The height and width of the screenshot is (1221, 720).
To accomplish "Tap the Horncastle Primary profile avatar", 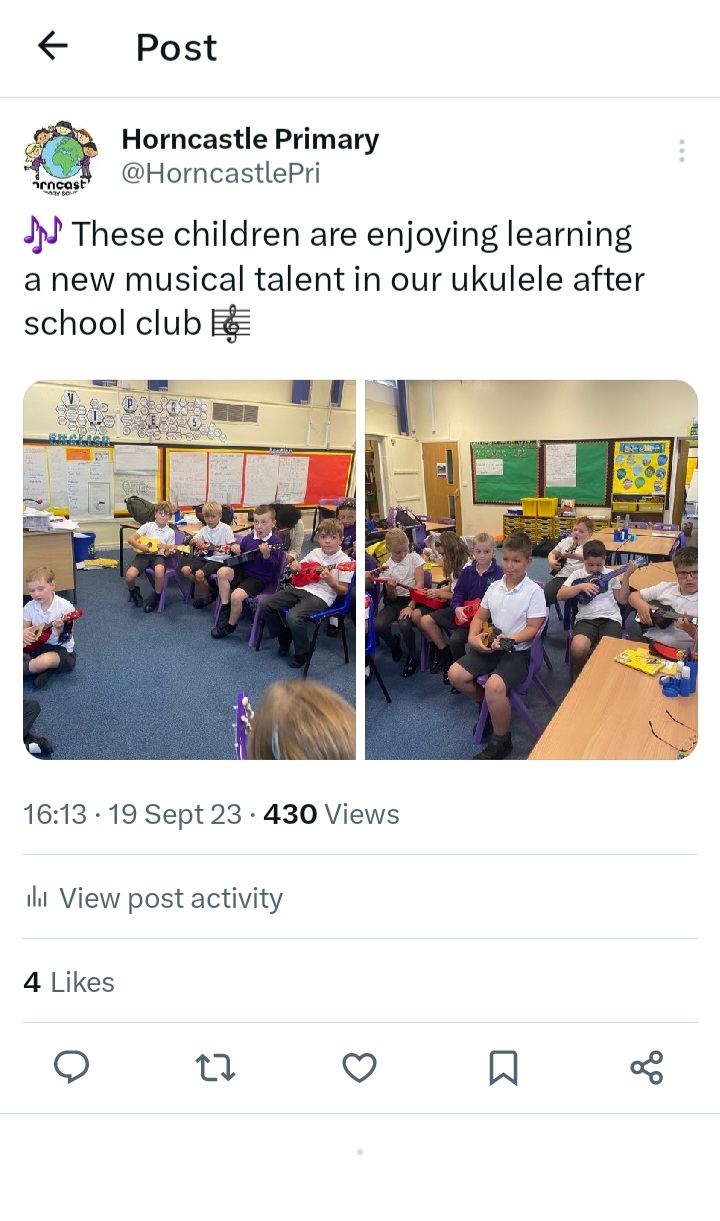I will pyautogui.click(x=61, y=157).
